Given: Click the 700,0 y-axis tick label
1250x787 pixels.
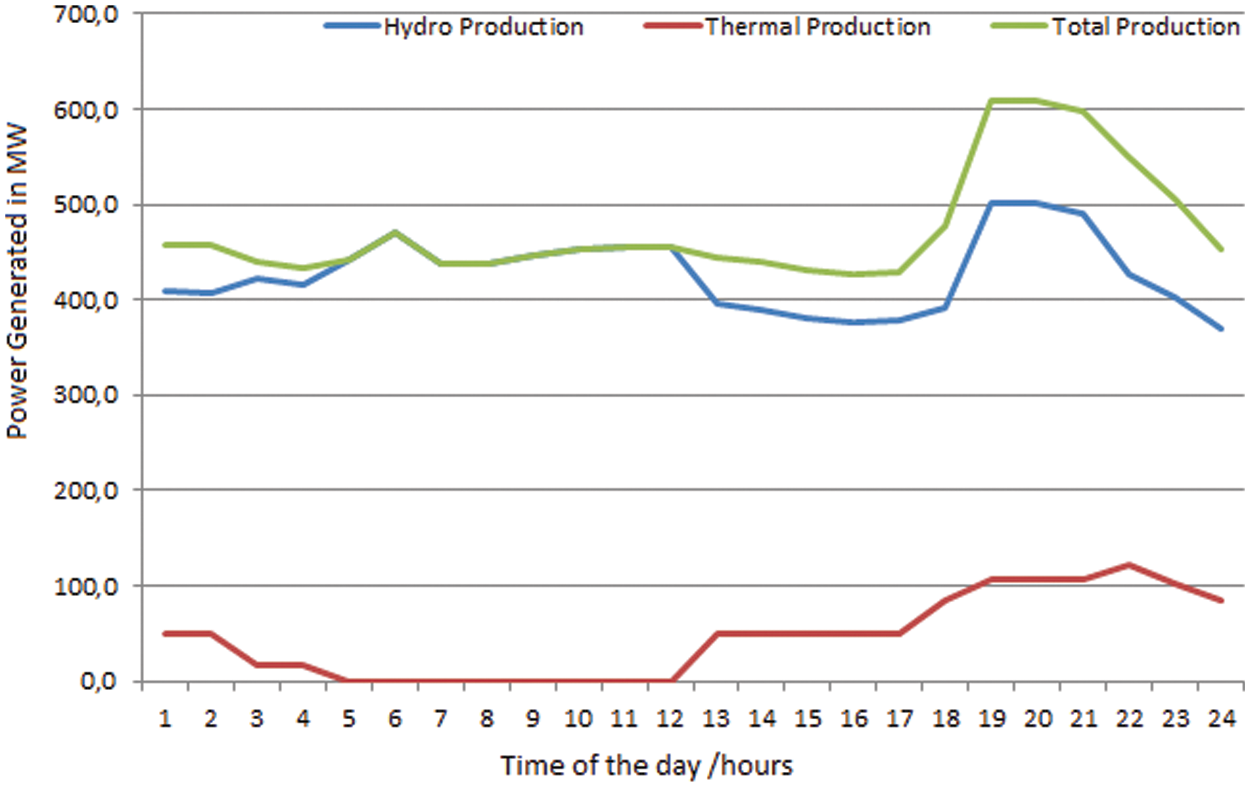Looking at the screenshot, I should tap(101, 14).
